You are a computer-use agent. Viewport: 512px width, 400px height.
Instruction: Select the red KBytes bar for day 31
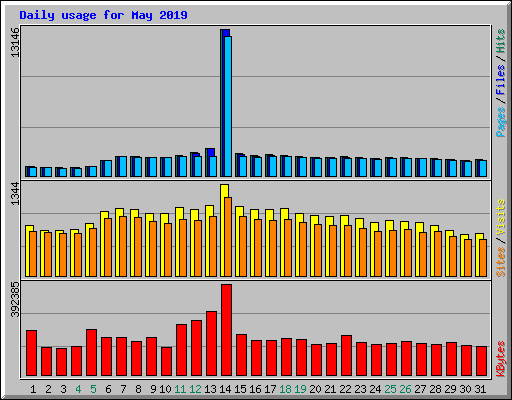[481, 361]
